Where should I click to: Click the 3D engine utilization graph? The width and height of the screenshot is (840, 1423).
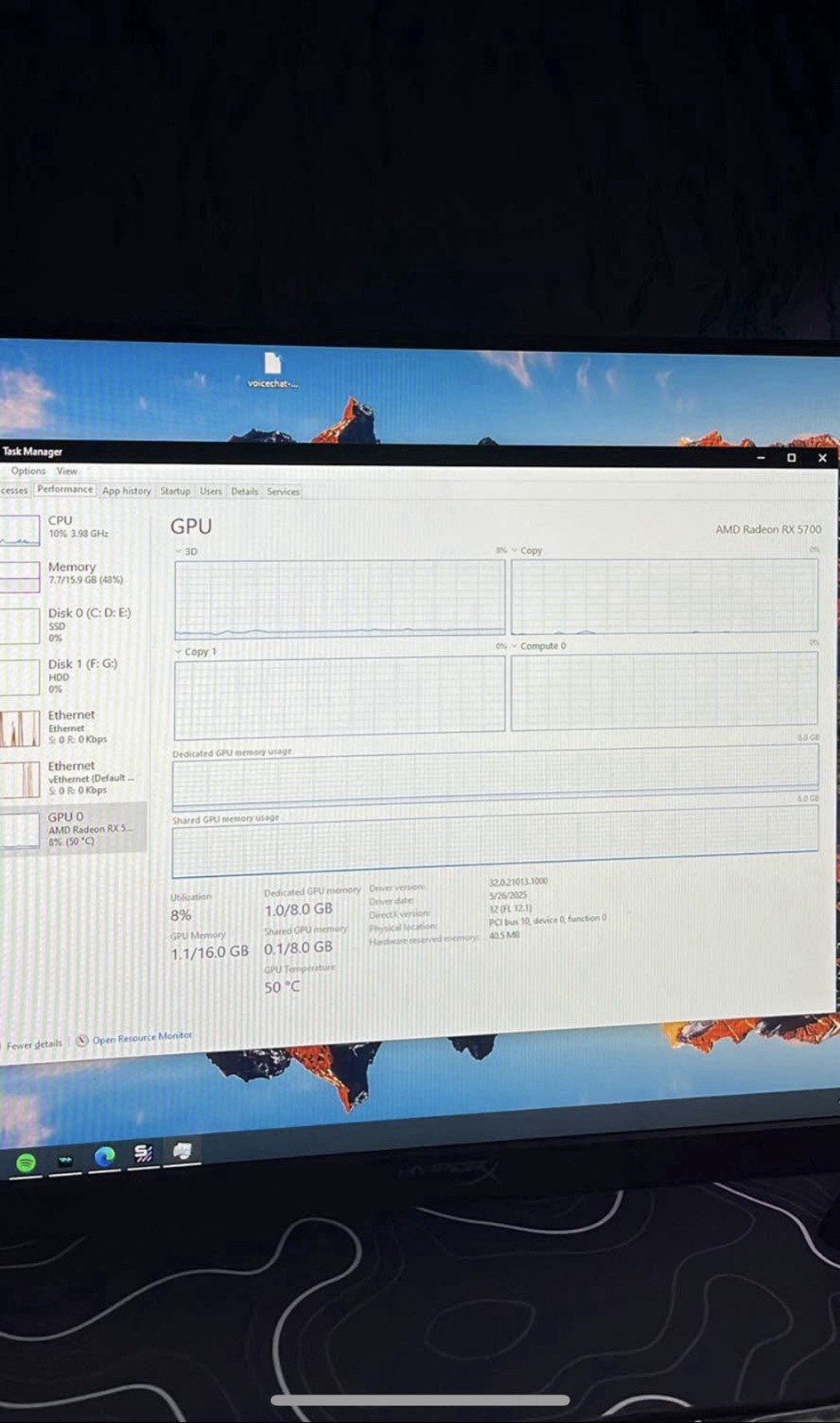[x=340, y=598]
